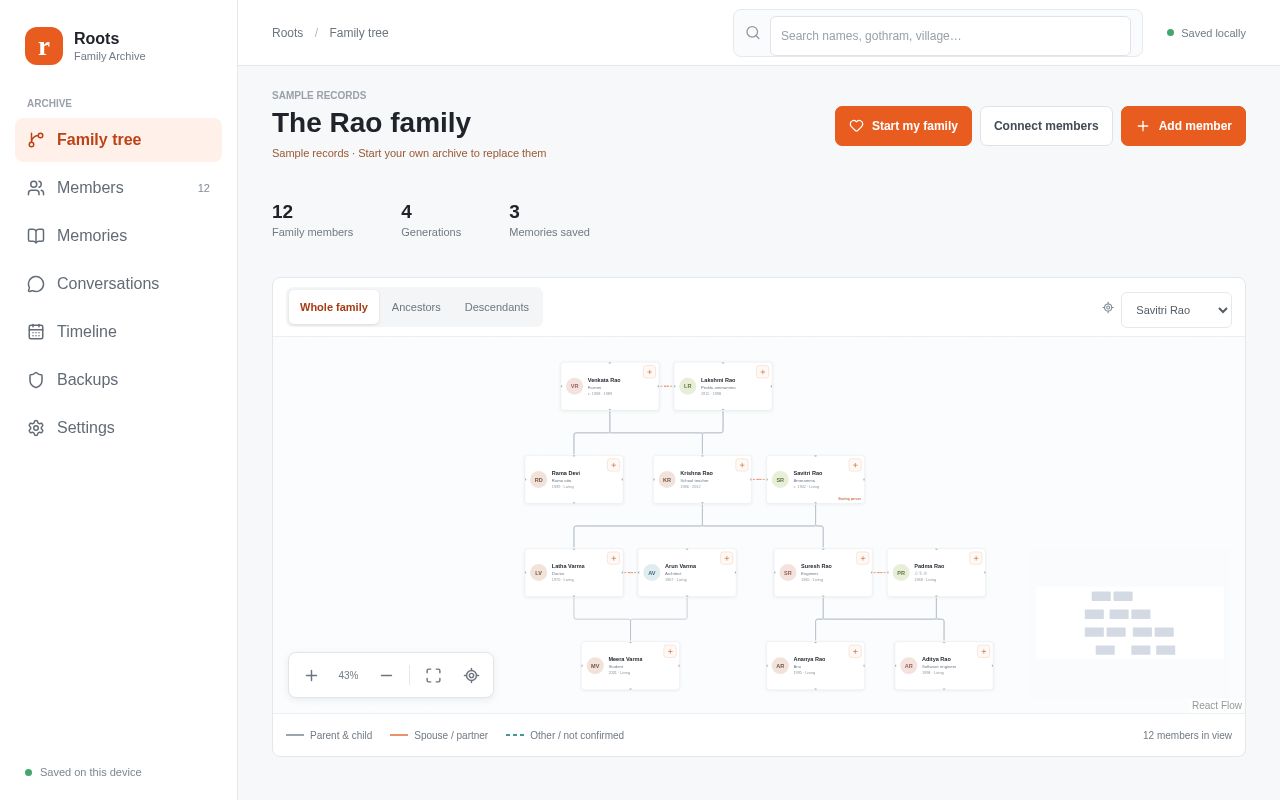Click the '43%' zoom level text
The image size is (1280, 800).
click(348, 675)
